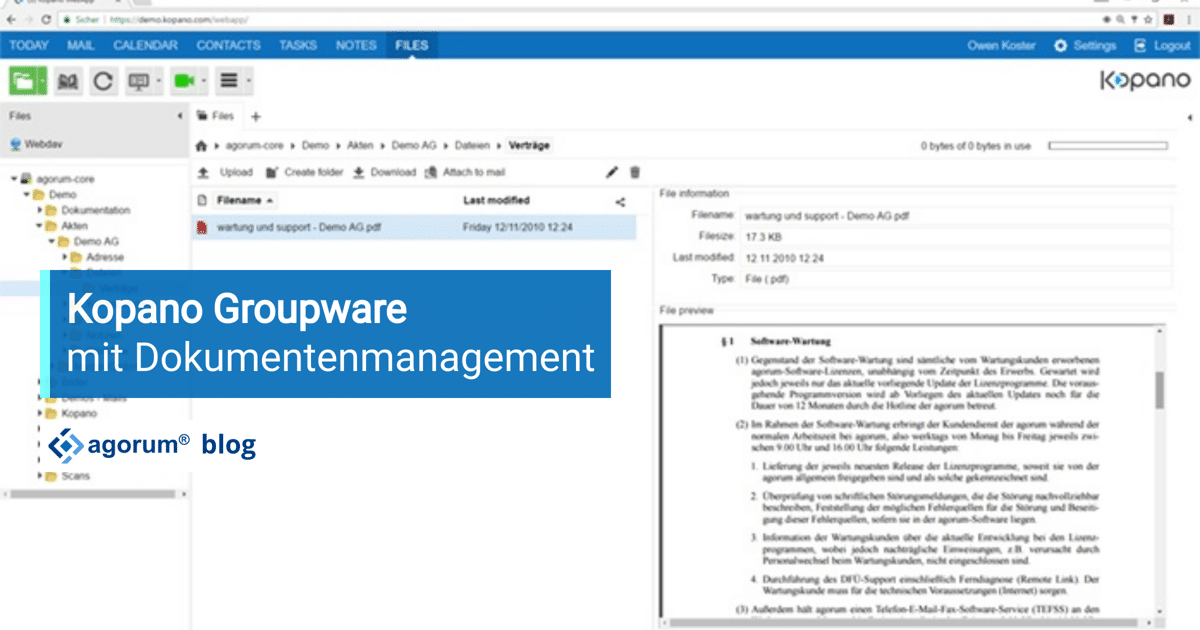Select the FILES tab in top navigation
This screenshot has width=1200, height=630.
click(x=411, y=46)
